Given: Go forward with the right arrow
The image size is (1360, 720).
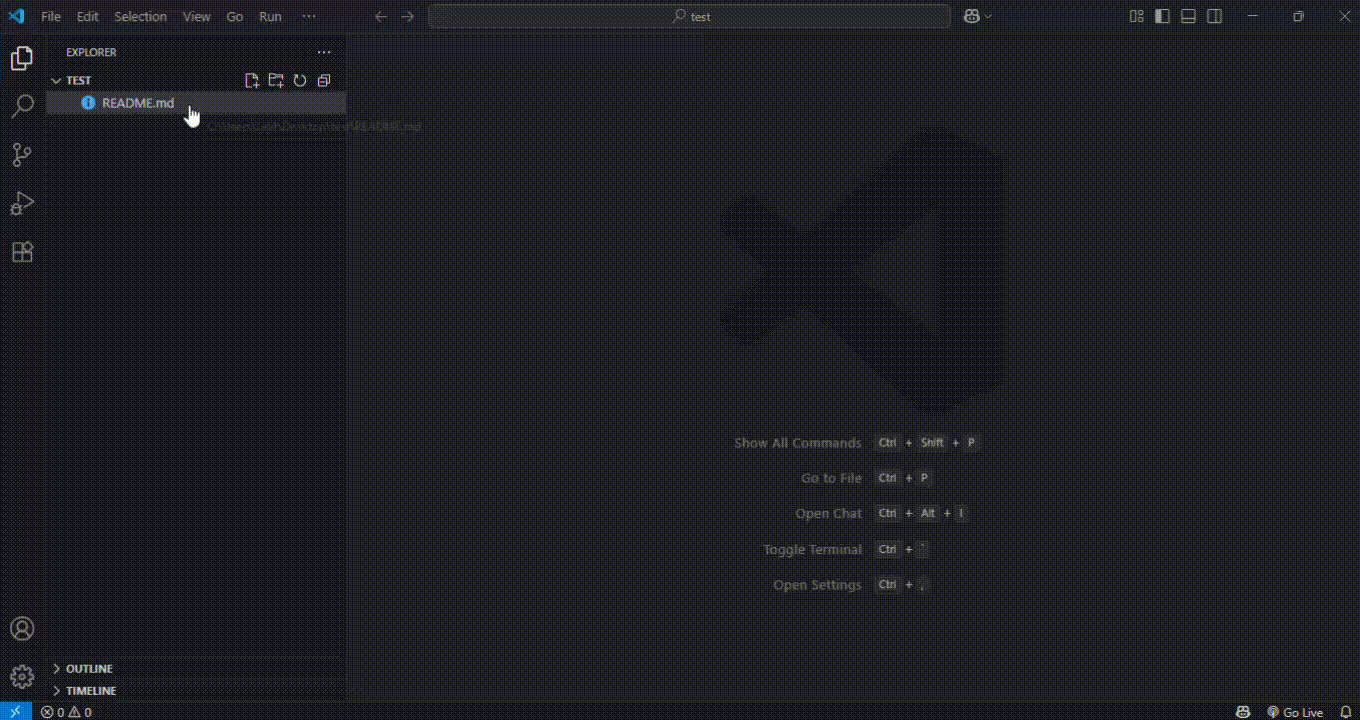Looking at the screenshot, I should click(x=407, y=16).
